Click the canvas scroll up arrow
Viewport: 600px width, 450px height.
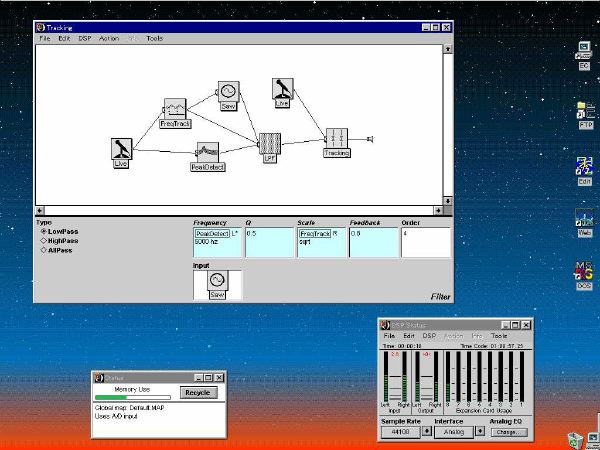(x=448, y=49)
